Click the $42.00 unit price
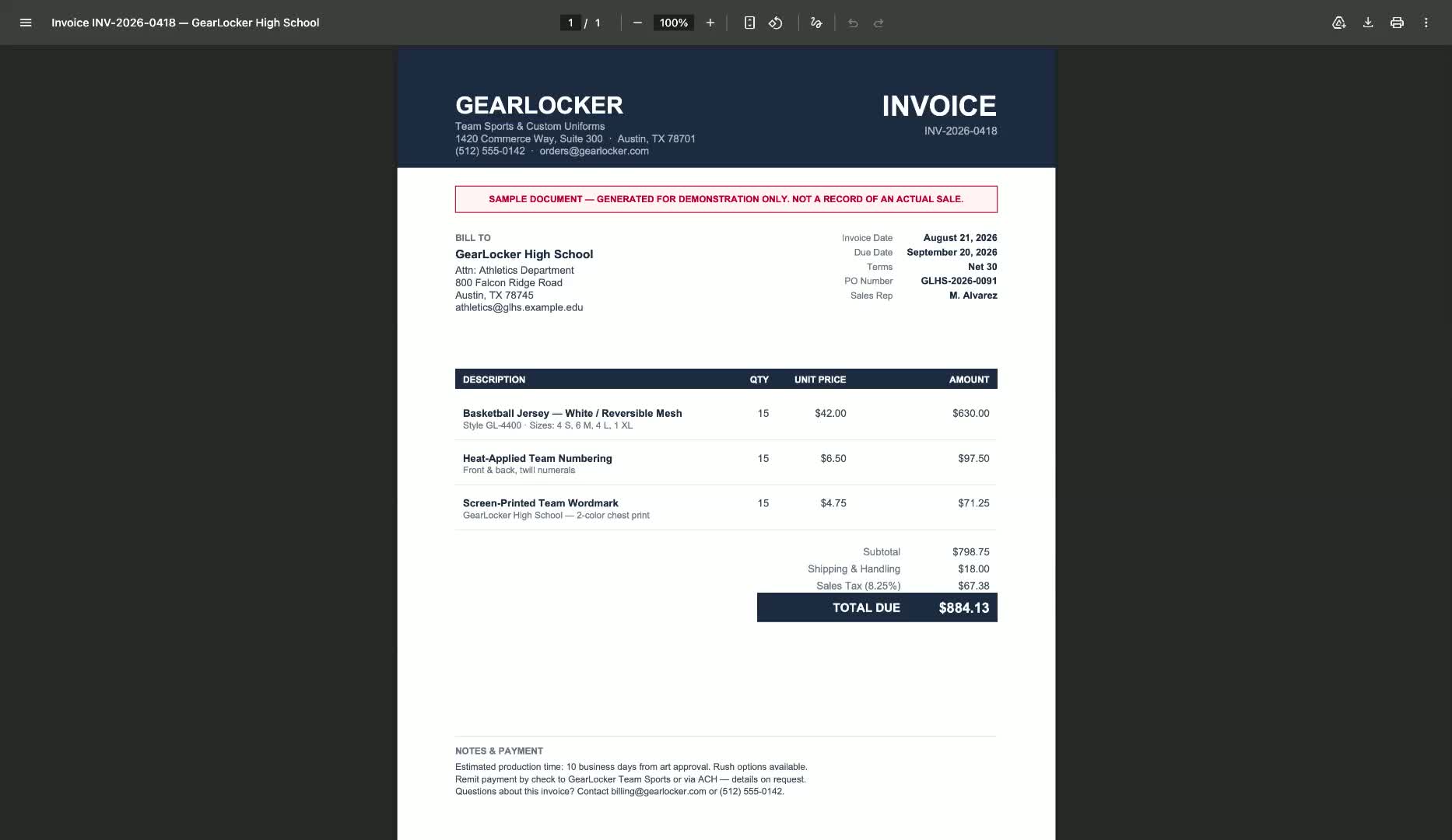The height and width of the screenshot is (840, 1452). (830, 413)
